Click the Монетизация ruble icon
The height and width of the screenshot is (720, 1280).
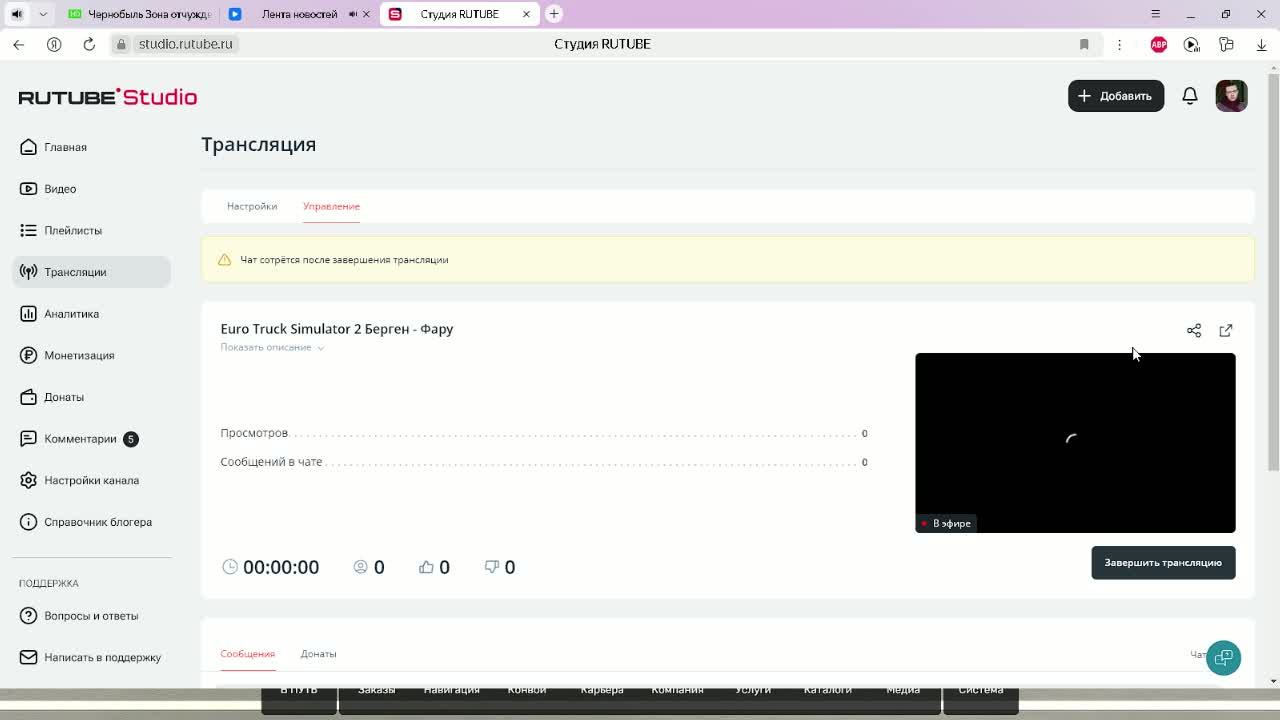click(x=28, y=355)
